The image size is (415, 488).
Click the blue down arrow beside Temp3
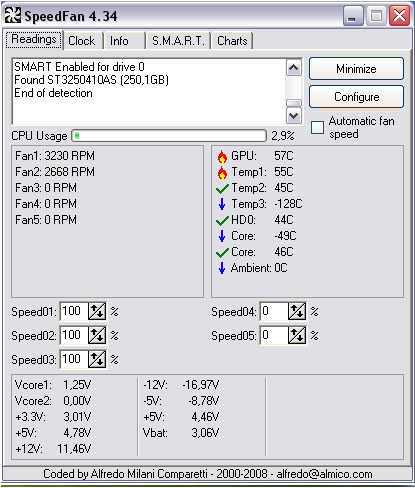point(222,204)
